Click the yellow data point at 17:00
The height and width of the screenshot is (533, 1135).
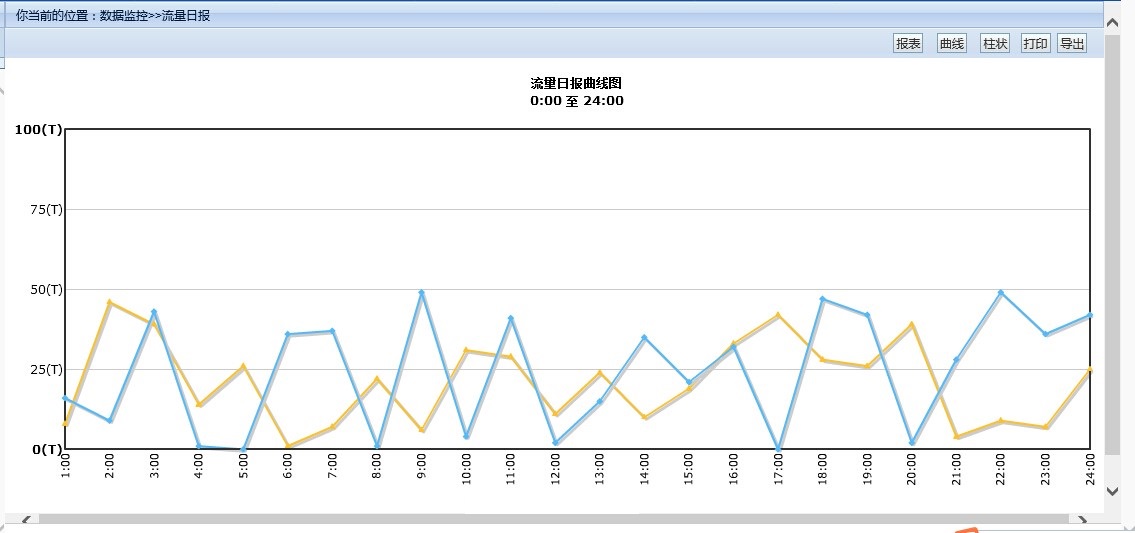click(778, 315)
